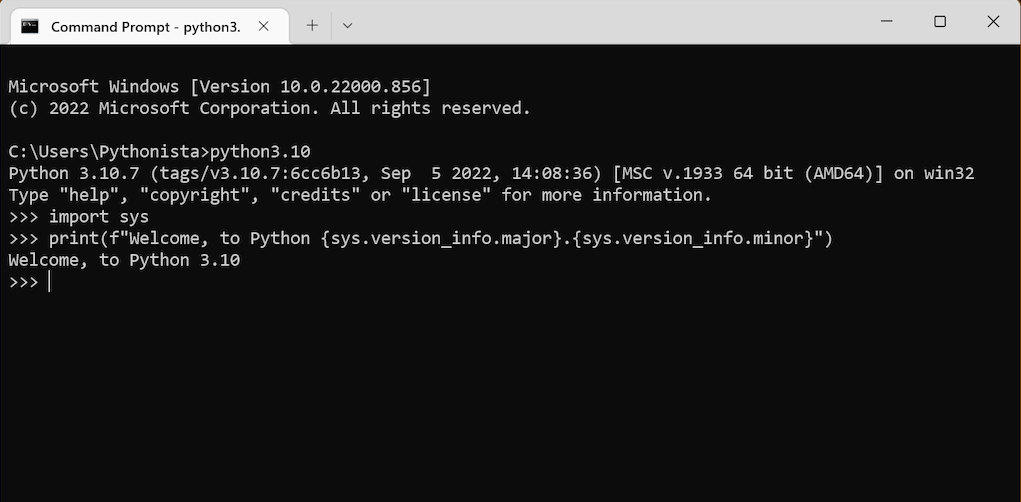Minimize the terminal window
This screenshot has height=502, width=1021.
click(887, 22)
